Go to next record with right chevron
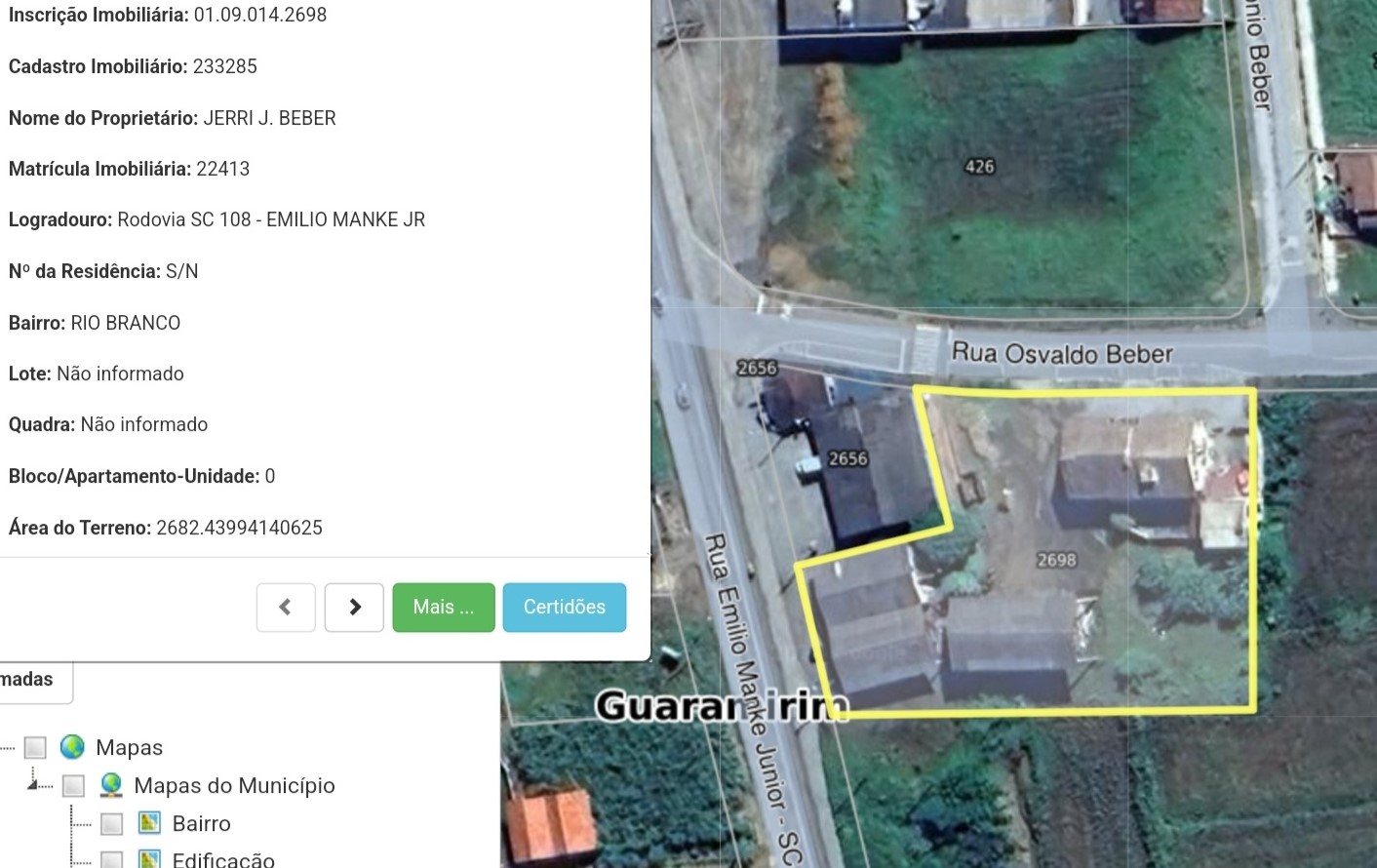 pos(354,608)
